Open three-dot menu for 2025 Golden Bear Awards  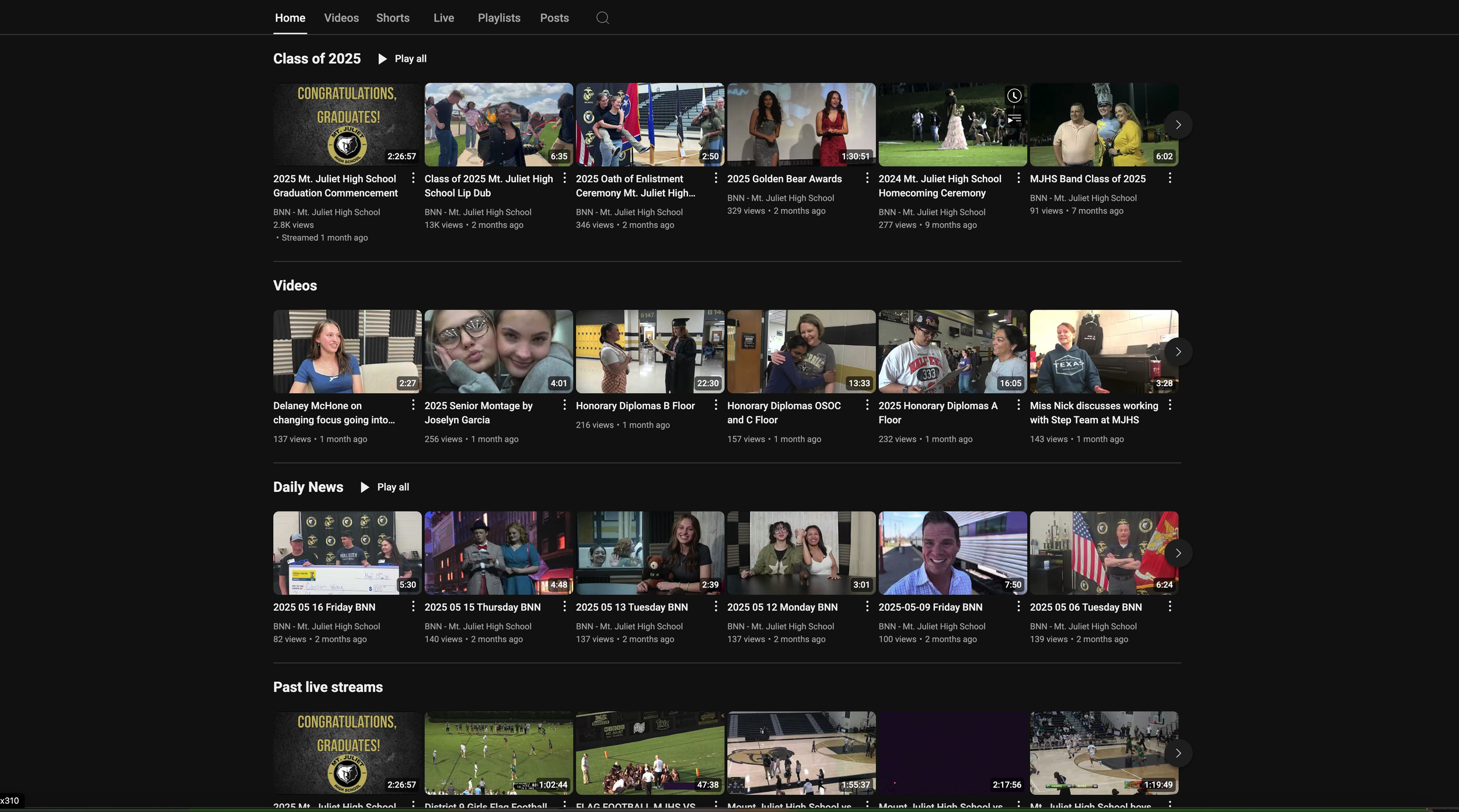[x=867, y=178]
